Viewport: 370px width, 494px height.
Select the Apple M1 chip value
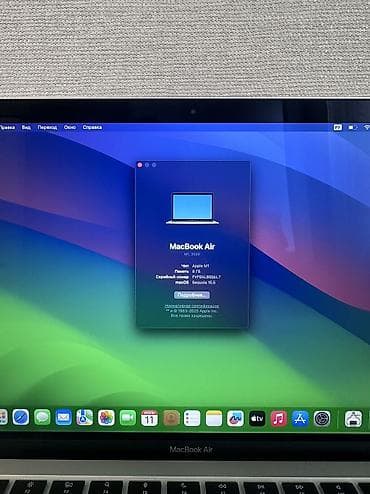[201, 266]
